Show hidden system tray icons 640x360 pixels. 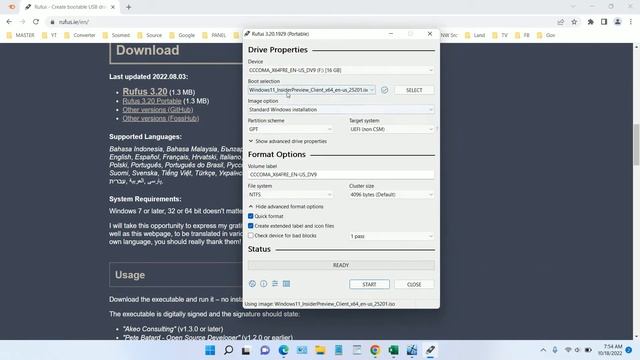pyautogui.click(x=543, y=350)
